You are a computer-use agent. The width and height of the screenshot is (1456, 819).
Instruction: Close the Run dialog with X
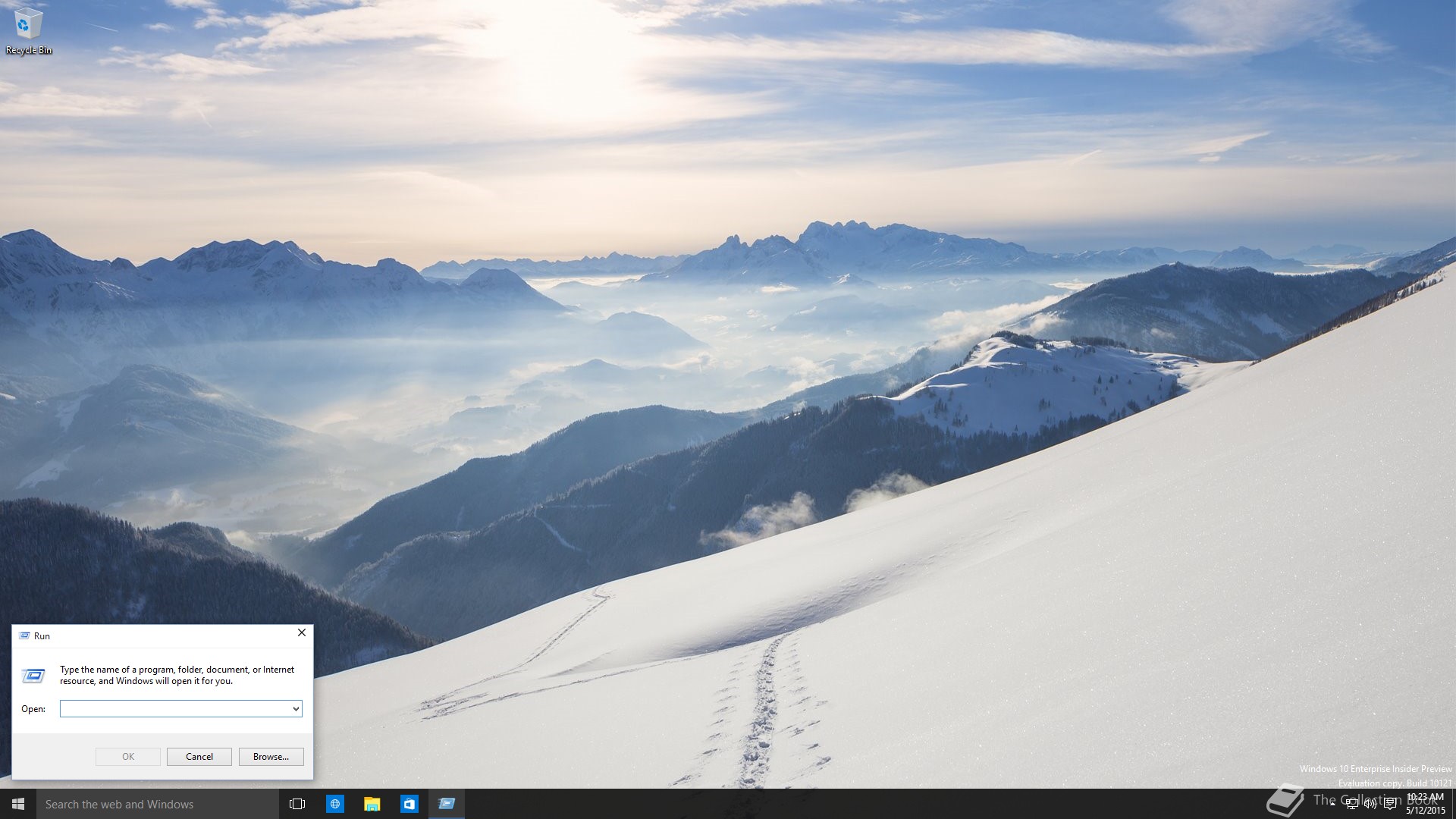click(302, 632)
